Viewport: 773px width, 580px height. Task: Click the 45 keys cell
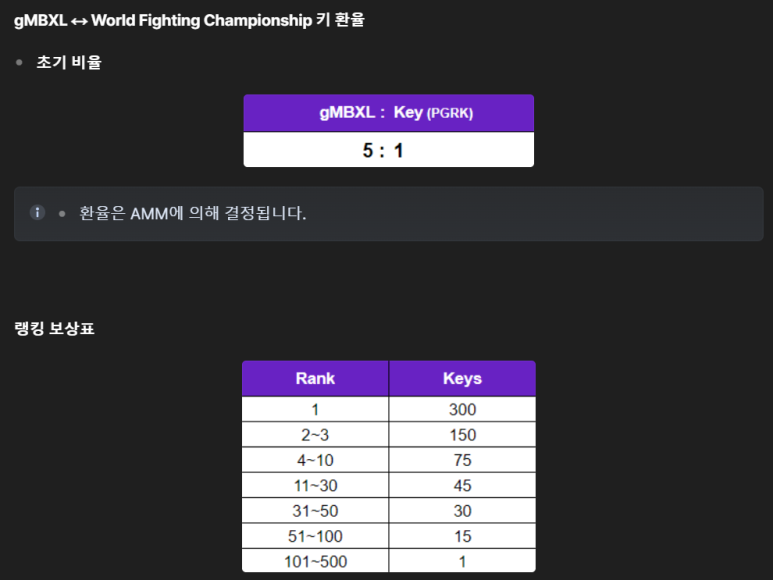click(462, 485)
